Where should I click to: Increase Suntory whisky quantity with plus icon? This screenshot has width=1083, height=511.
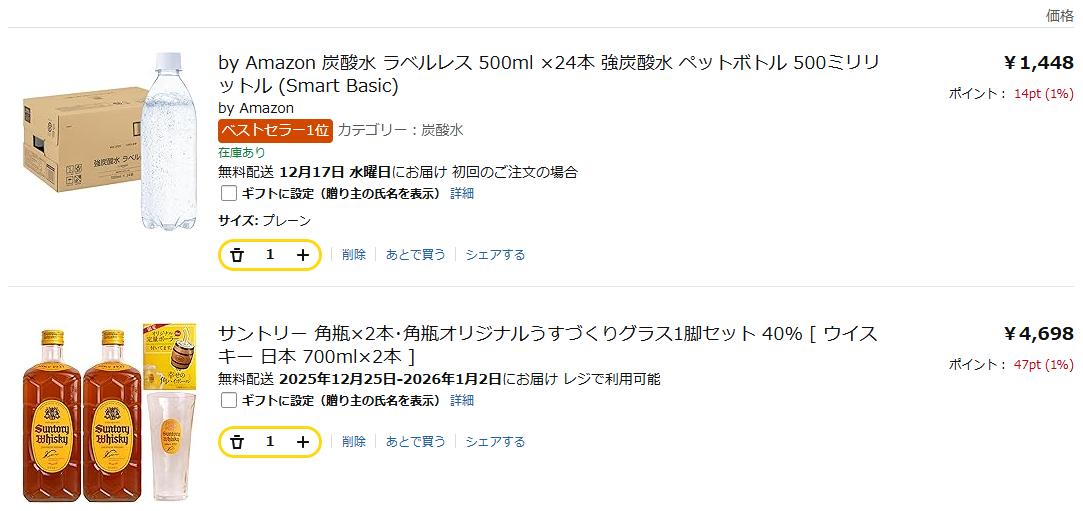(x=303, y=442)
